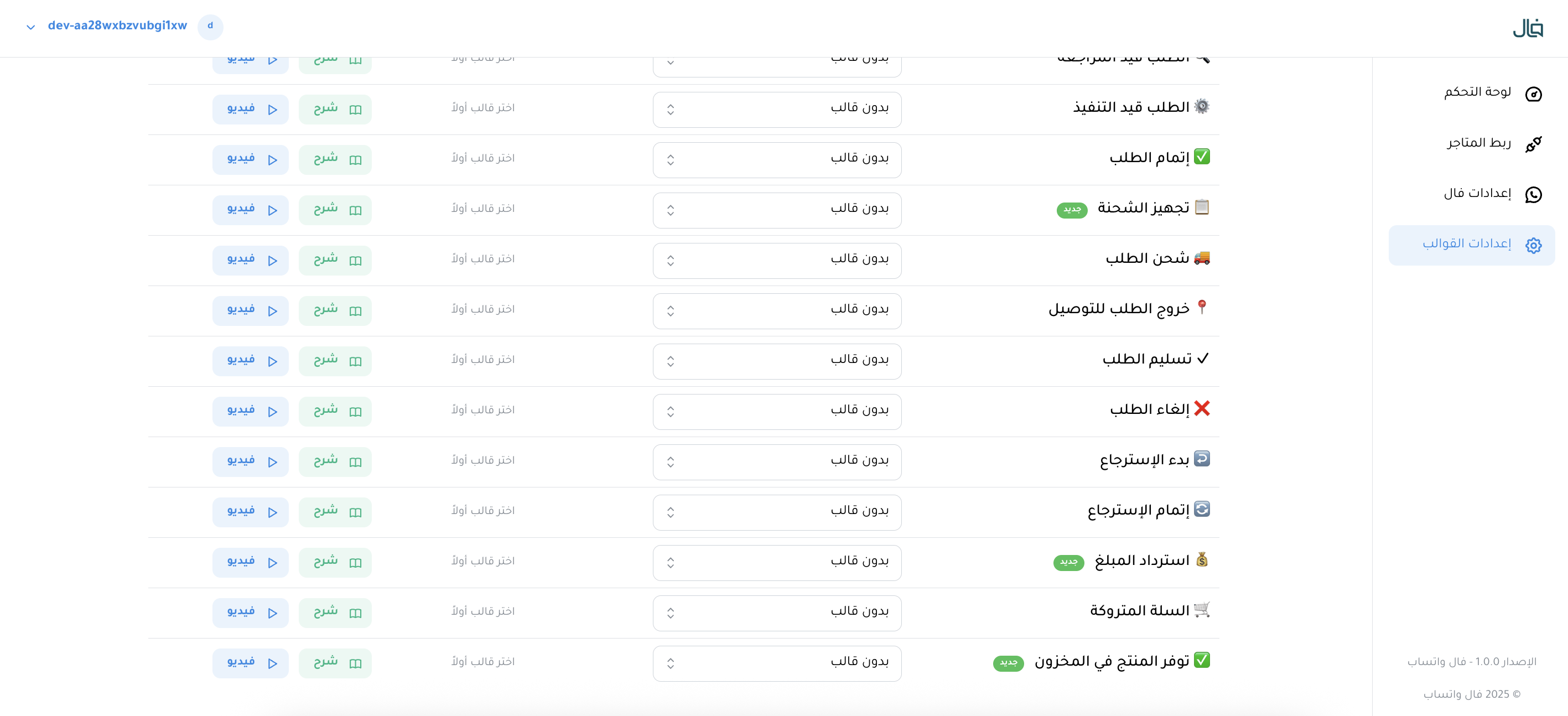Expand the chevron next to dev-aa28wxbzvubgi1xw
This screenshot has height=716, width=1568.
29,27
